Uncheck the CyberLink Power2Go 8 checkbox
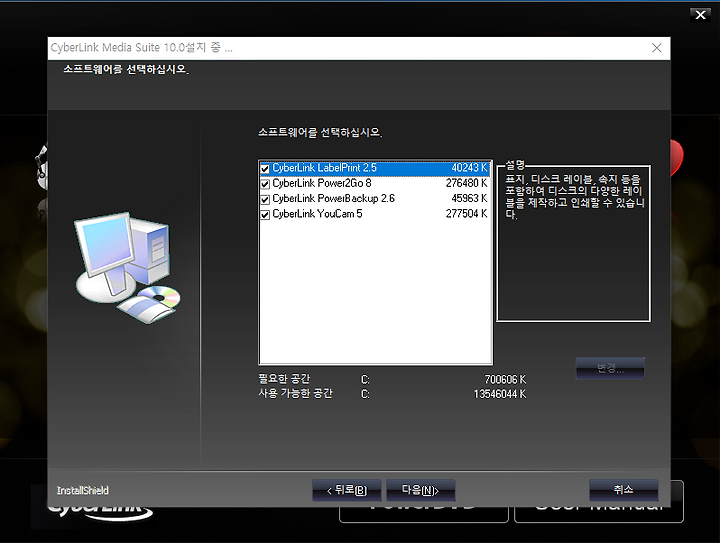The image size is (720, 543). tap(265, 184)
